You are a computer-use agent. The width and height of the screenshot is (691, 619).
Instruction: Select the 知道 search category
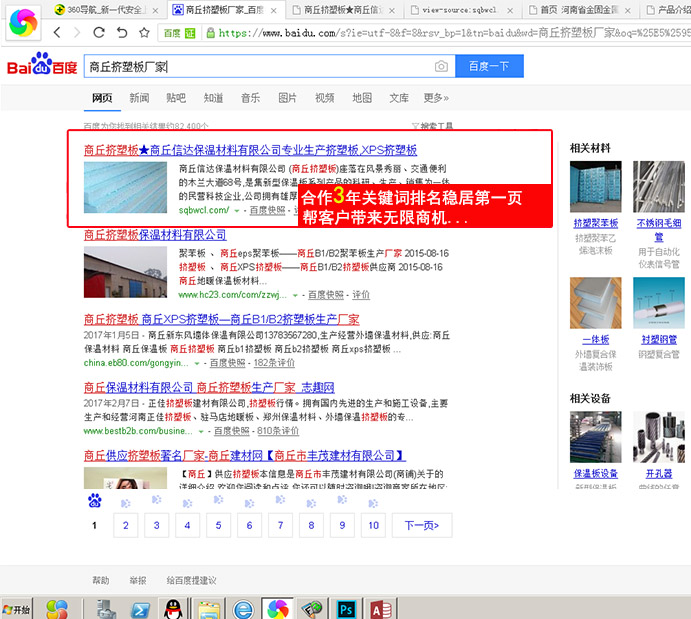click(213, 98)
